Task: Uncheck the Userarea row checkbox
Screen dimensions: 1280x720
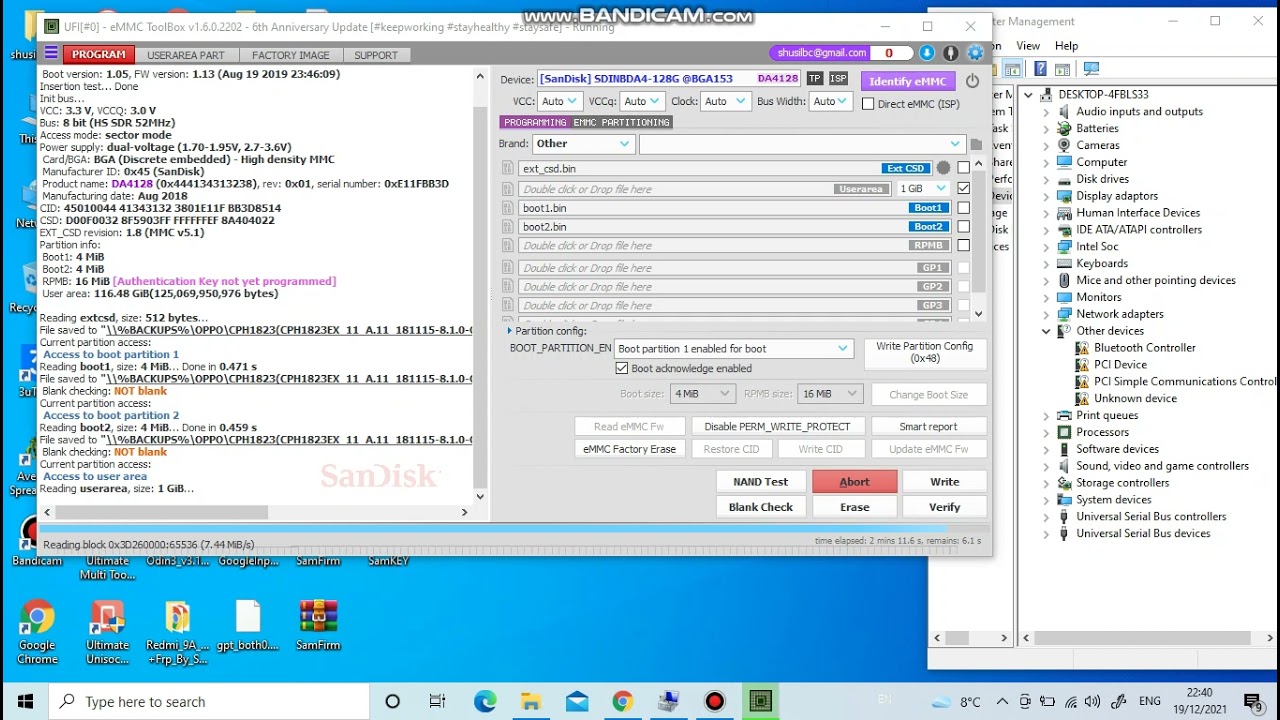Action: pyautogui.click(x=963, y=188)
